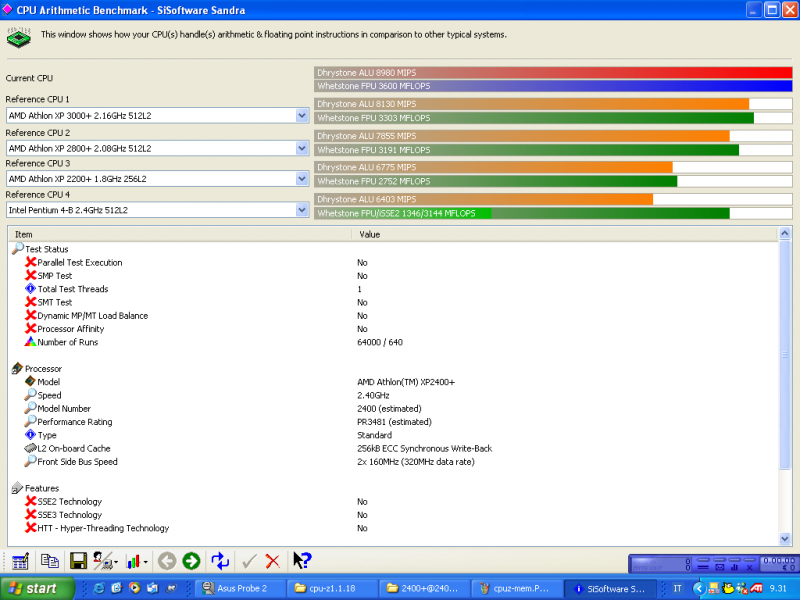The height and width of the screenshot is (600, 800).
Task: Click the Total Test Threads info icon
Action: pos(30,288)
